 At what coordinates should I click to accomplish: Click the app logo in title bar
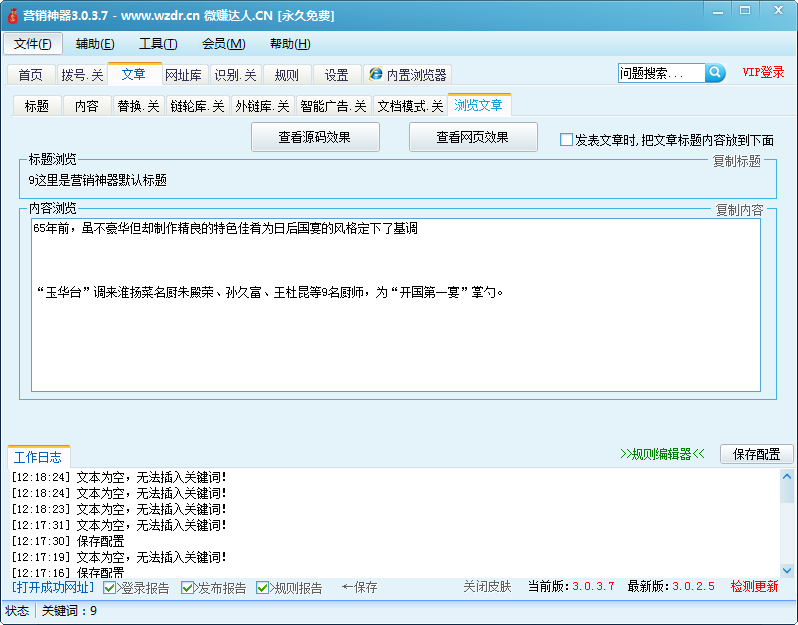[x=11, y=15]
